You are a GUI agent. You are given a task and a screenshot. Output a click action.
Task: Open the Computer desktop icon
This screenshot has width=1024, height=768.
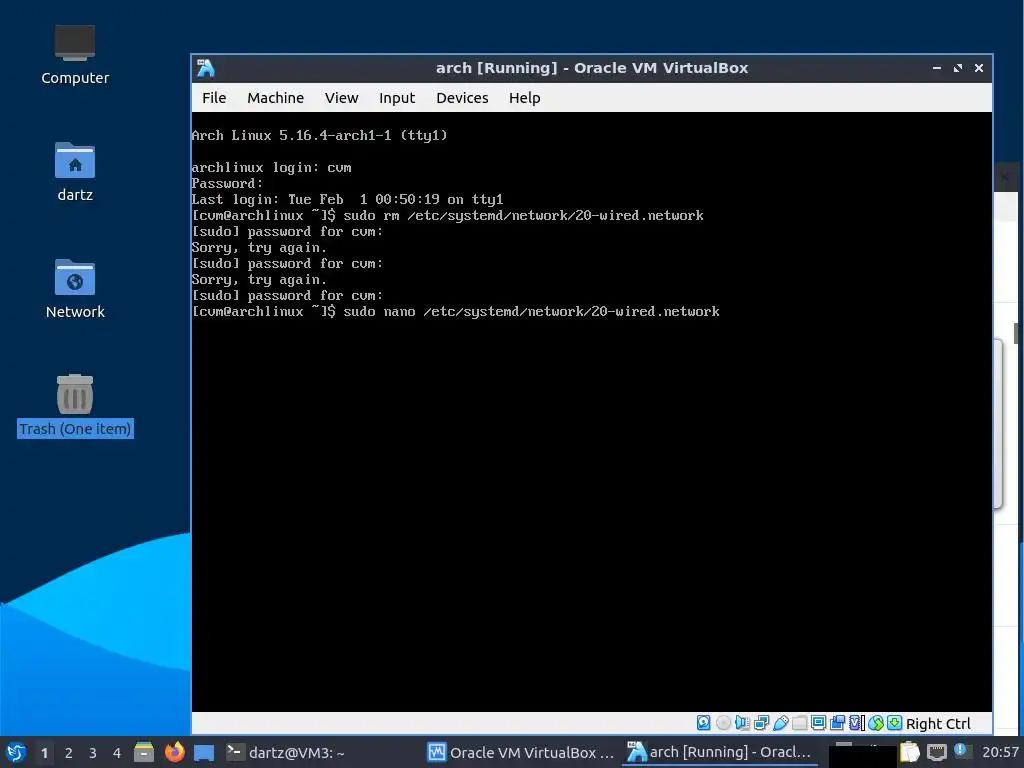click(x=74, y=55)
